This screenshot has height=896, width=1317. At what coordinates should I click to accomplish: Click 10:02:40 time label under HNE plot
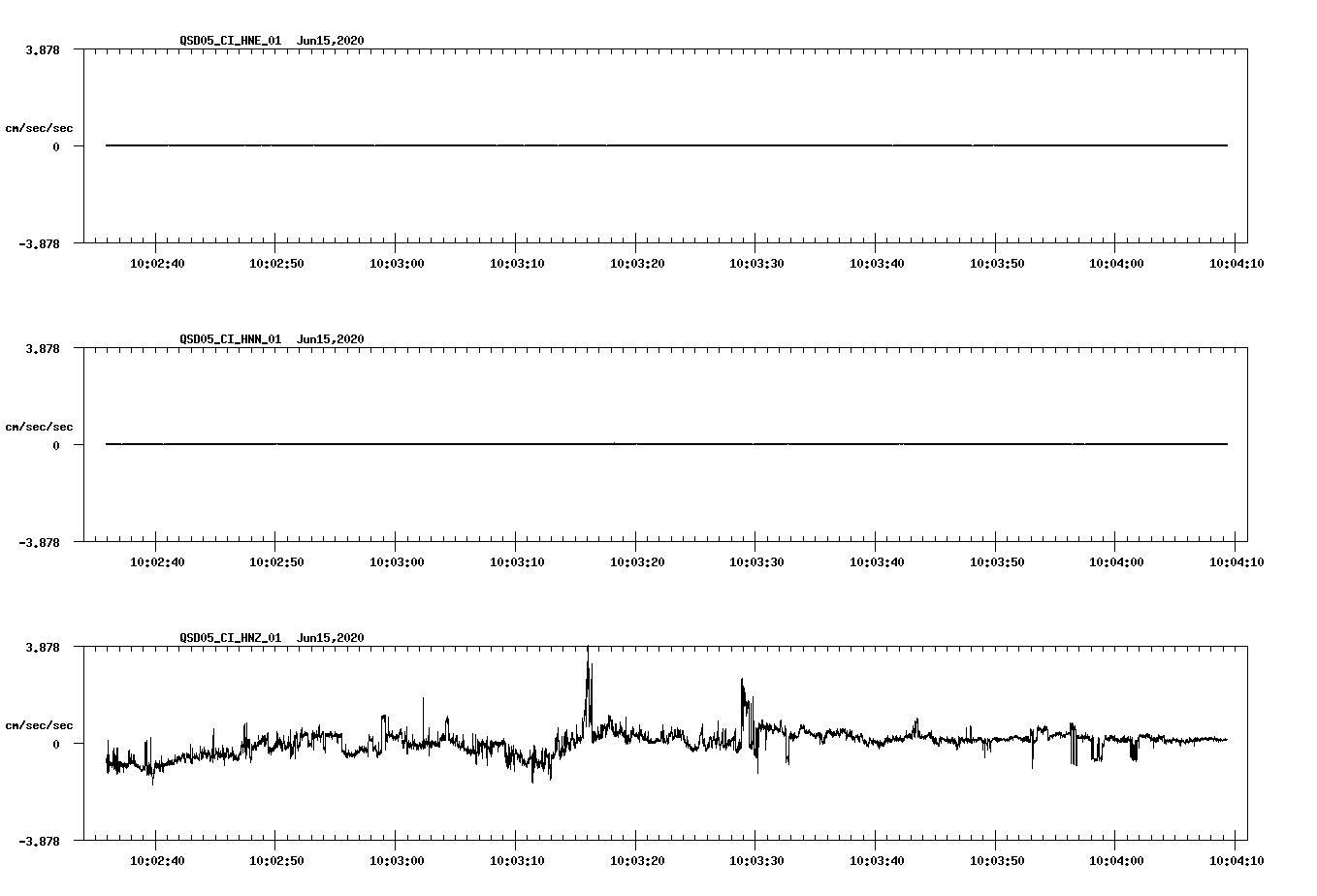coord(156,263)
